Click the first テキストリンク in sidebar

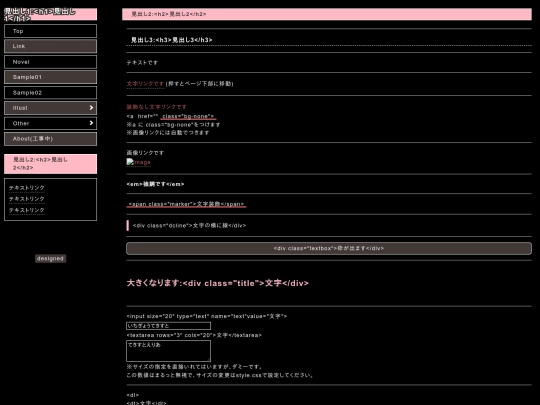pos(27,188)
